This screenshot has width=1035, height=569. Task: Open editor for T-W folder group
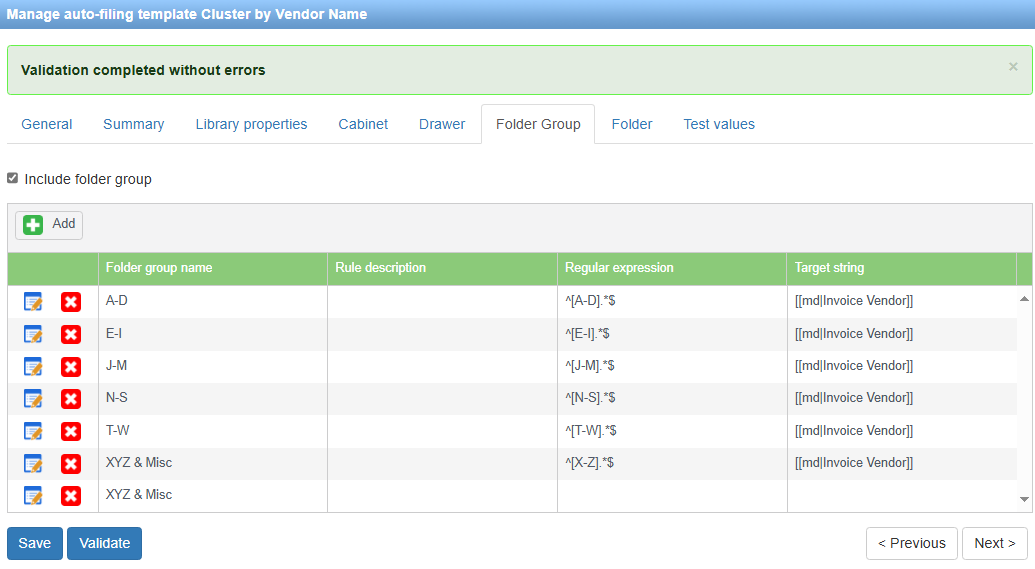click(33, 431)
